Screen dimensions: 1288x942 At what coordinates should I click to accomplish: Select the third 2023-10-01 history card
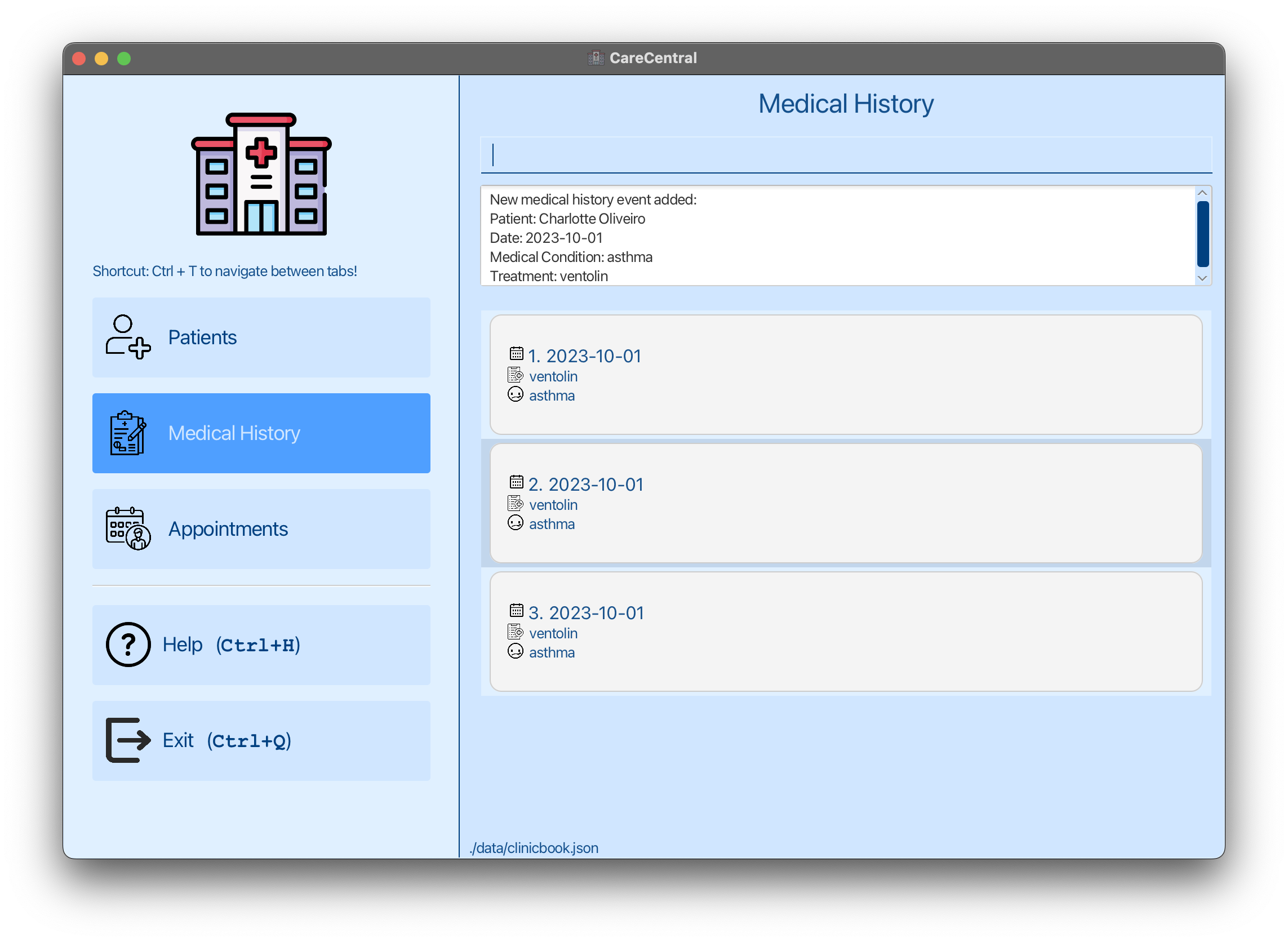point(846,631)
